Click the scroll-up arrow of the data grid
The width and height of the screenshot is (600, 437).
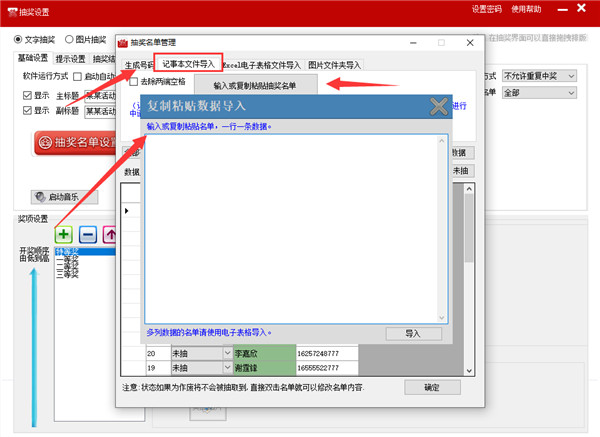pos(469,189)
